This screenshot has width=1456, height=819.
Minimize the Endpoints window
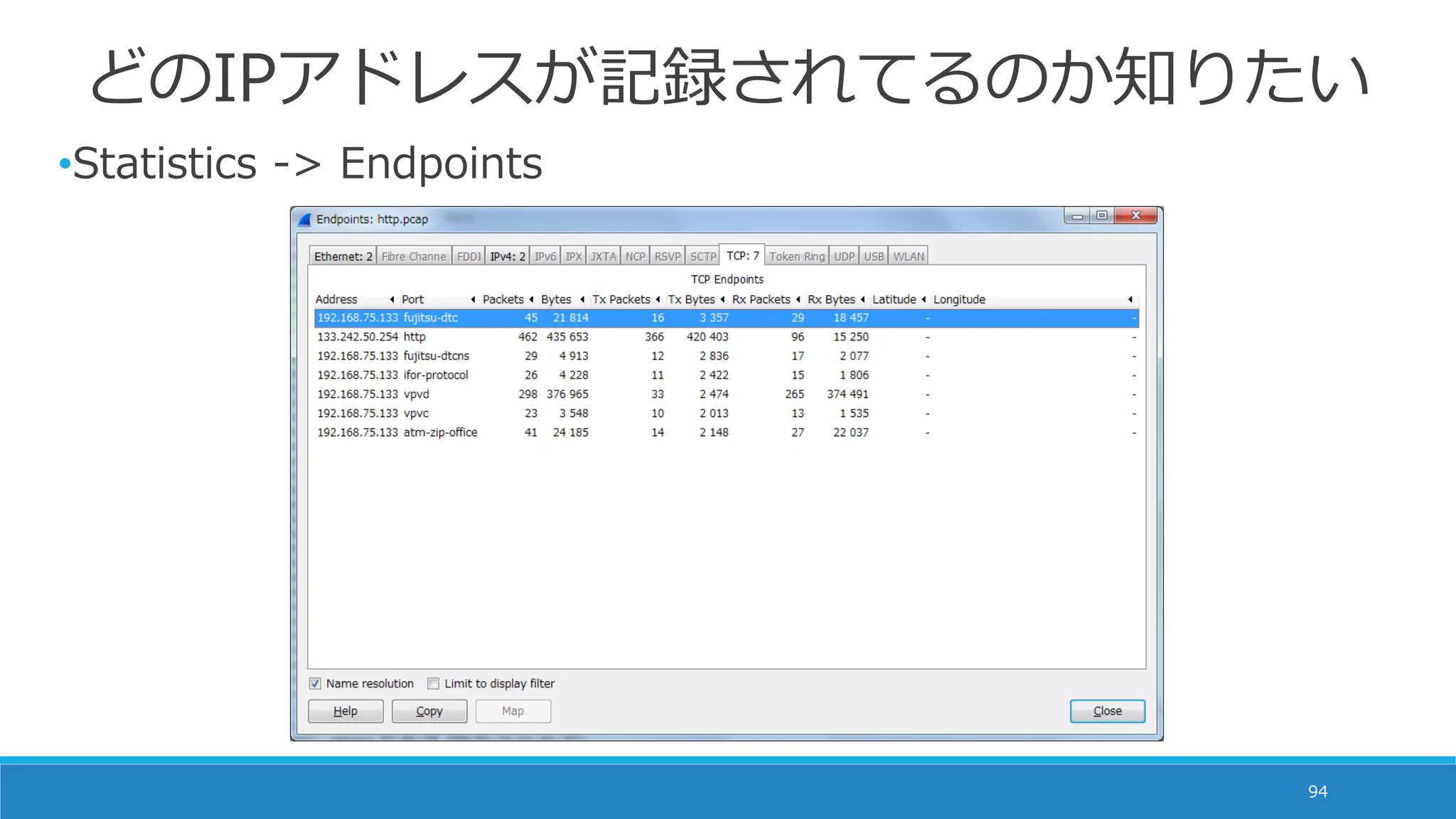(x=1077, y=216)
